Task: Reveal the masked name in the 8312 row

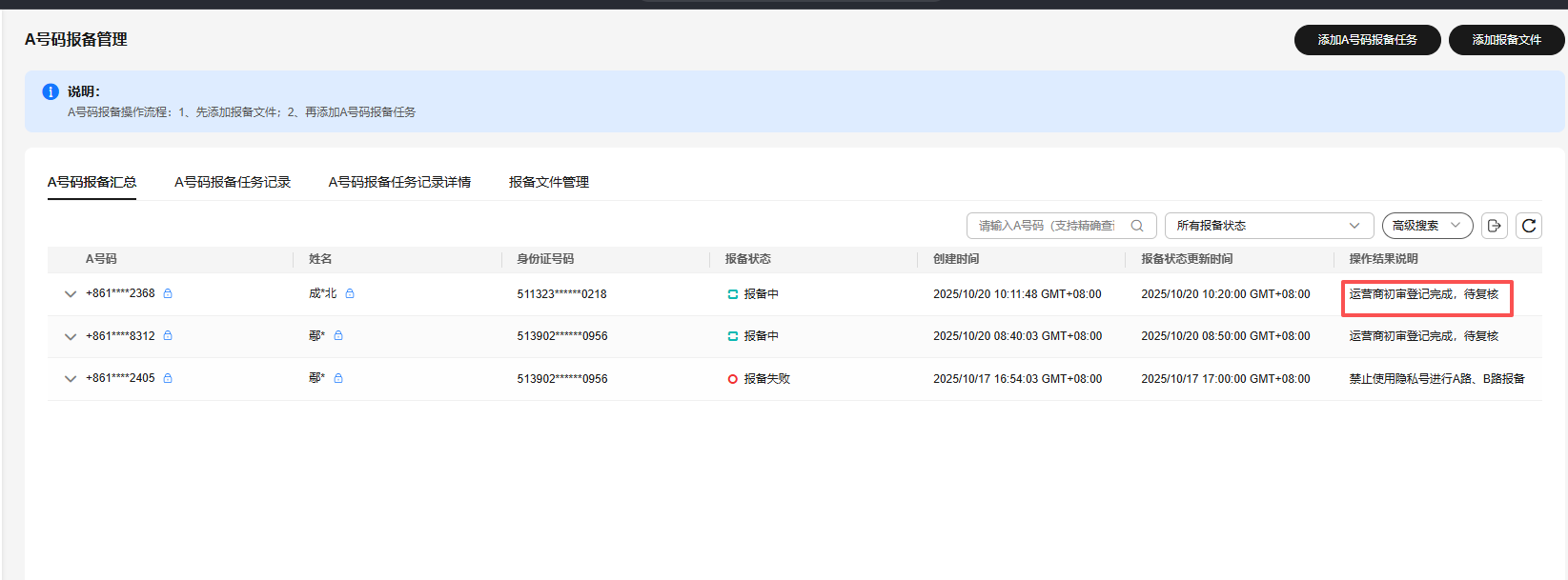Action: point(338,335)
